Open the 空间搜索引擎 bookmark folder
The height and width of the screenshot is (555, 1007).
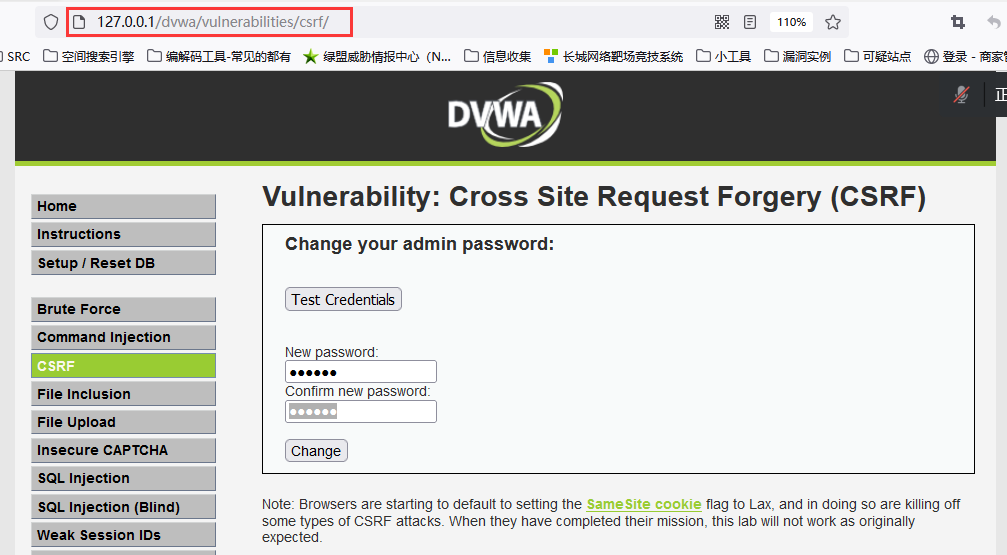89,57
